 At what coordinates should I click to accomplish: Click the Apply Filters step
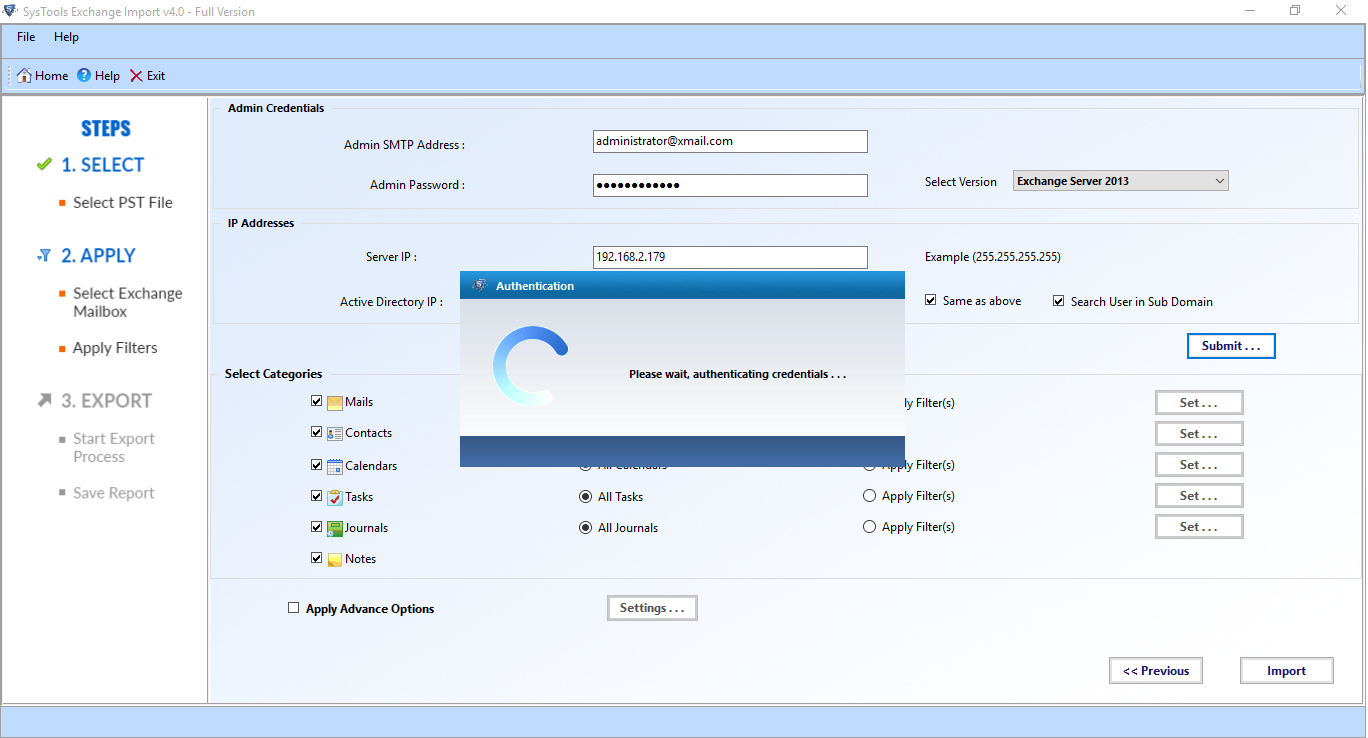point(115,348)
